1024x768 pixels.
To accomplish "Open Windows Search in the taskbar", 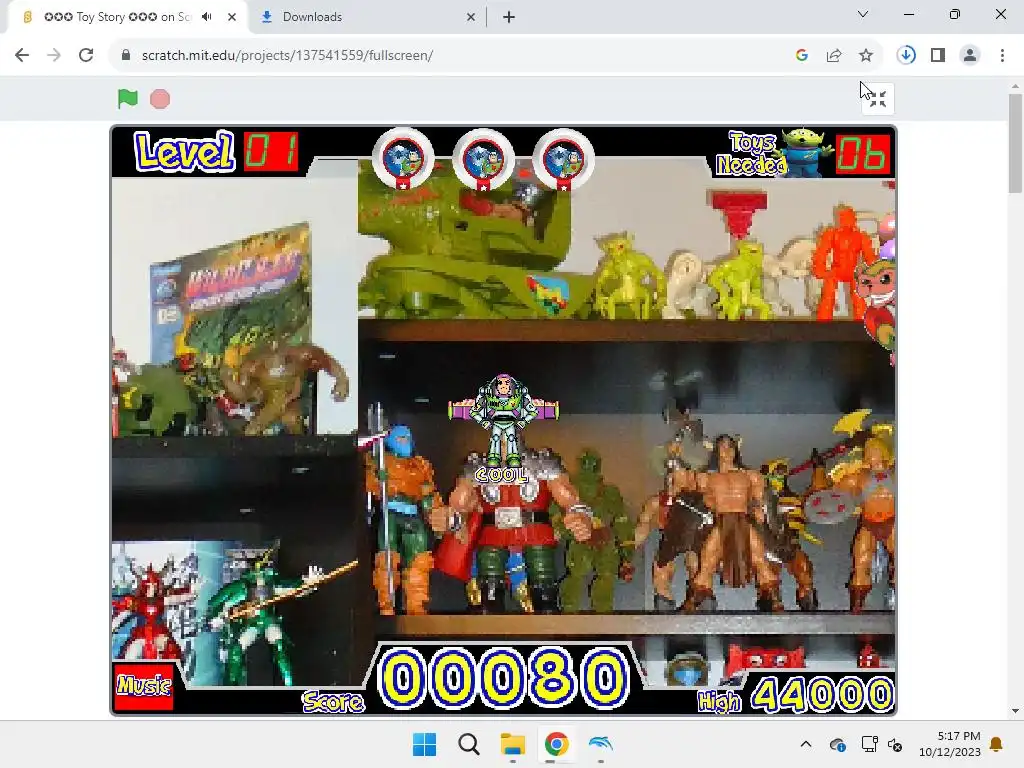I will coord(468,744).
